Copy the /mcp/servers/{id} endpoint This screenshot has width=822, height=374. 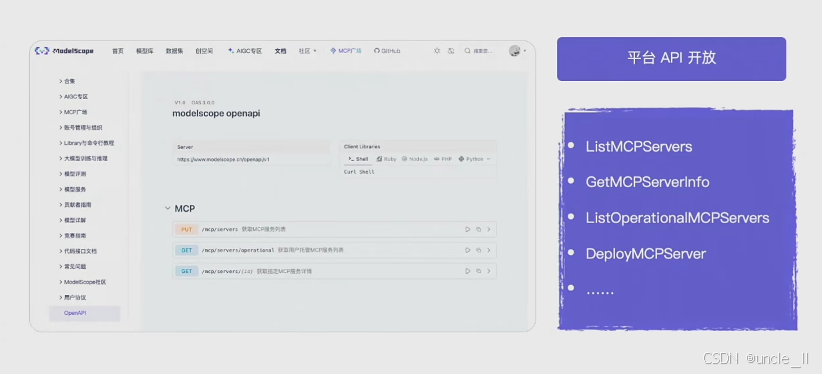tap(478, 271)
